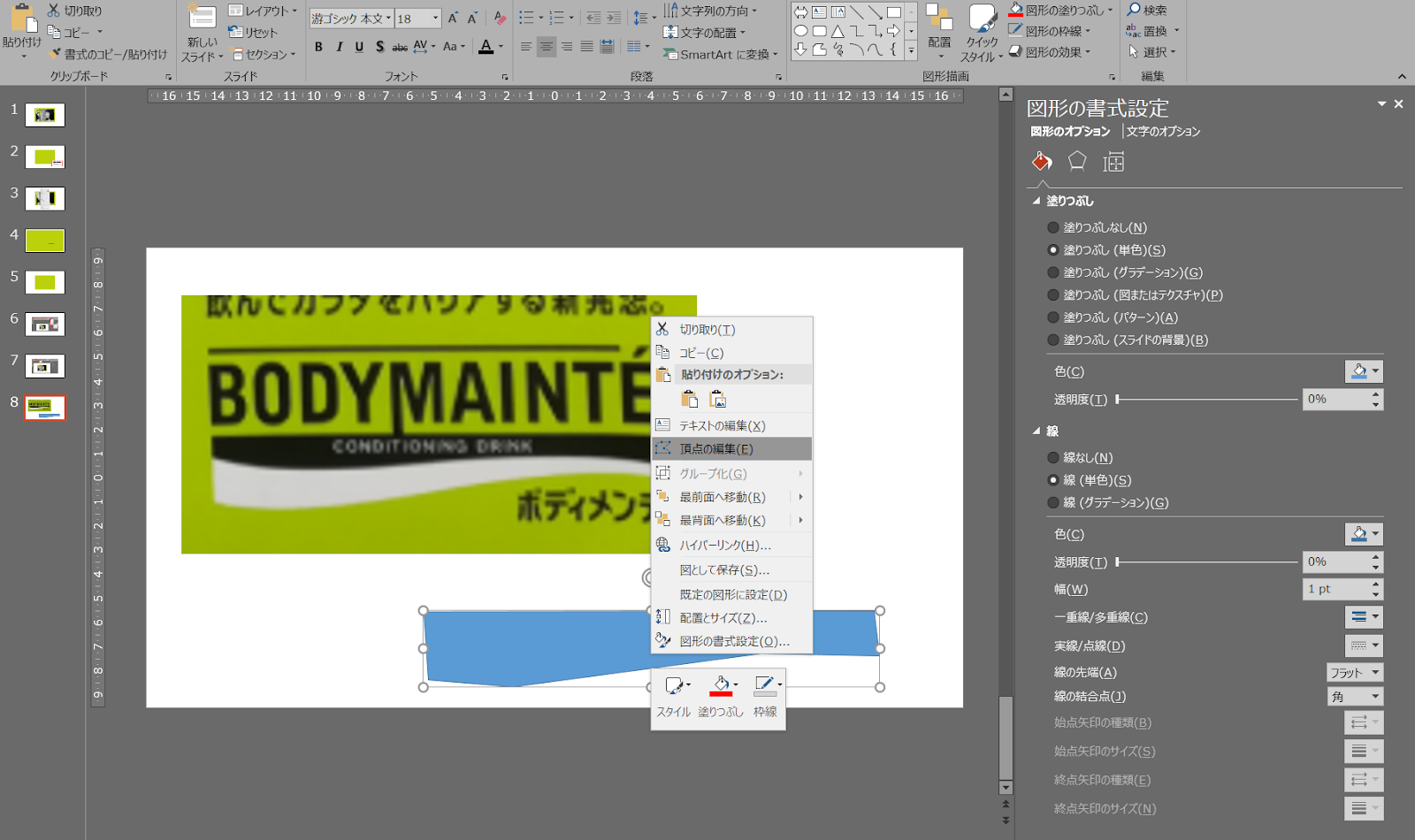The width and height of the screenshot is (1415, 840).
Task: Select 塗りつぶし (グラデーション)(G) option
Action: tap(1125, 272)
